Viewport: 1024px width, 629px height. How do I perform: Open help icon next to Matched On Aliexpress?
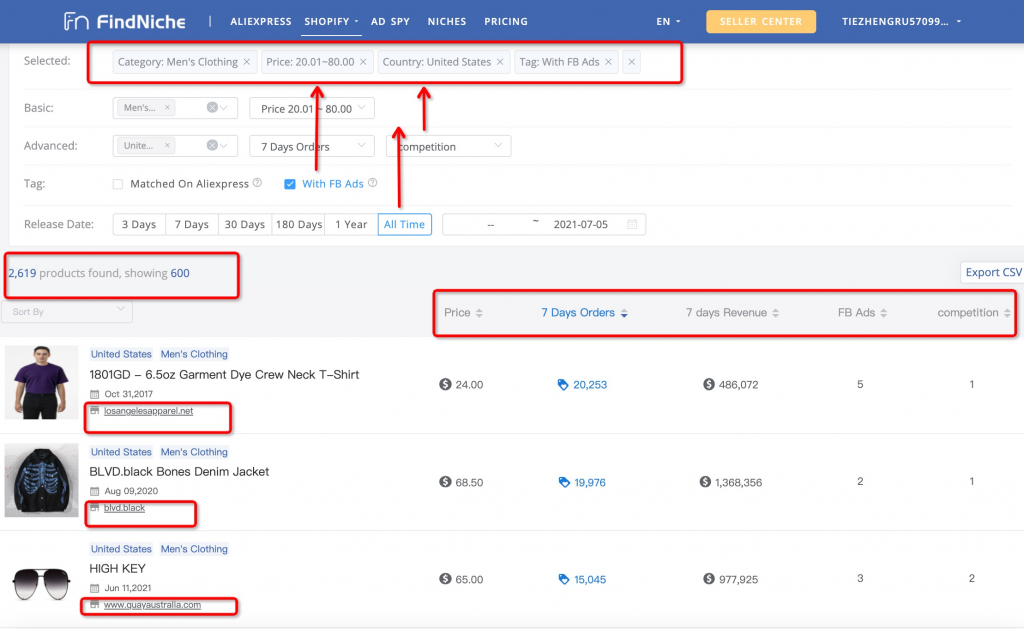[x=257, y=183]
